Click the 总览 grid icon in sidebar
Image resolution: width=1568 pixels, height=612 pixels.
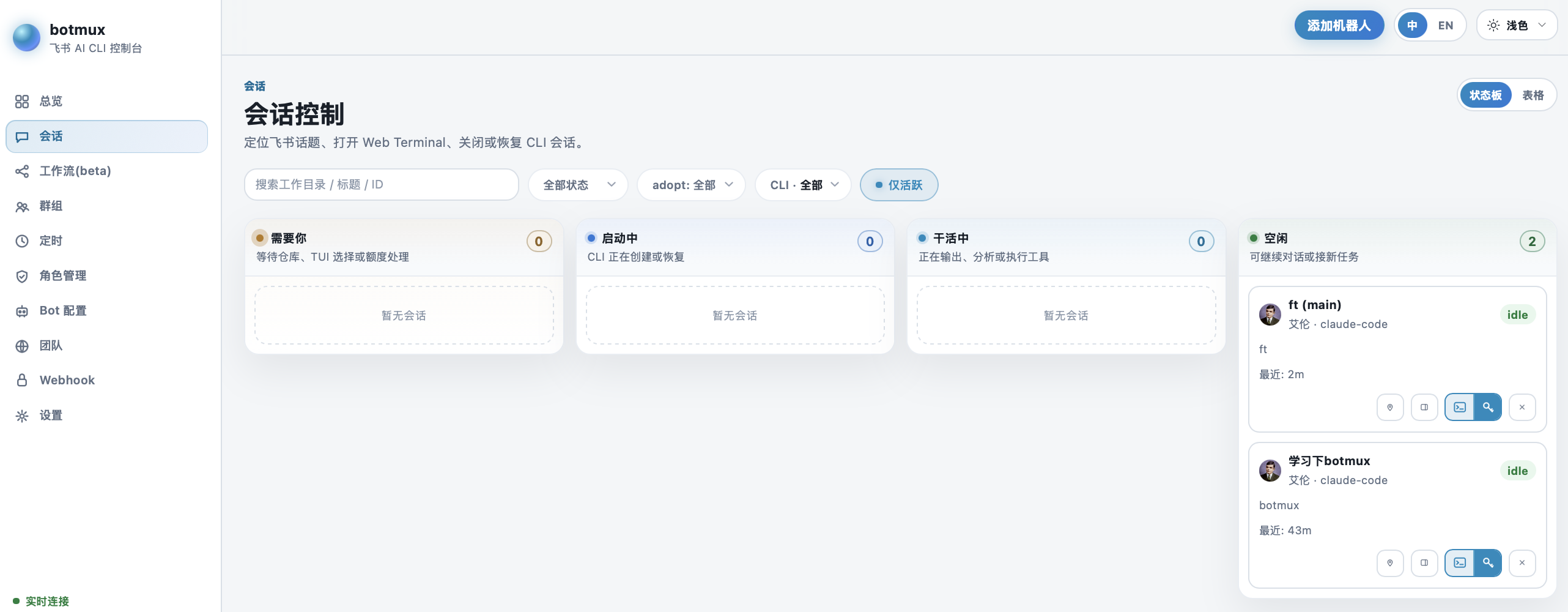pyautogui.click(x=22, y=102)
